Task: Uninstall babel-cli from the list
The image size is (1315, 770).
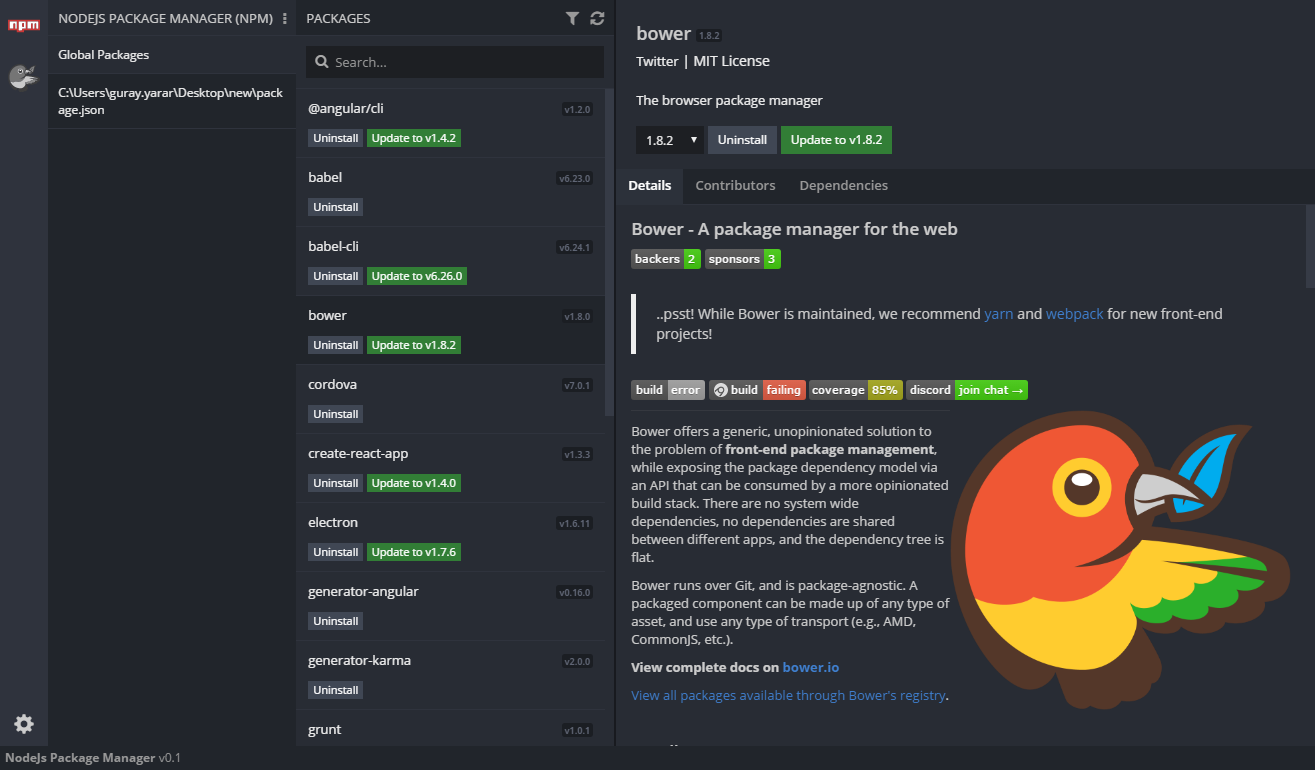Action: pos(335,276)
